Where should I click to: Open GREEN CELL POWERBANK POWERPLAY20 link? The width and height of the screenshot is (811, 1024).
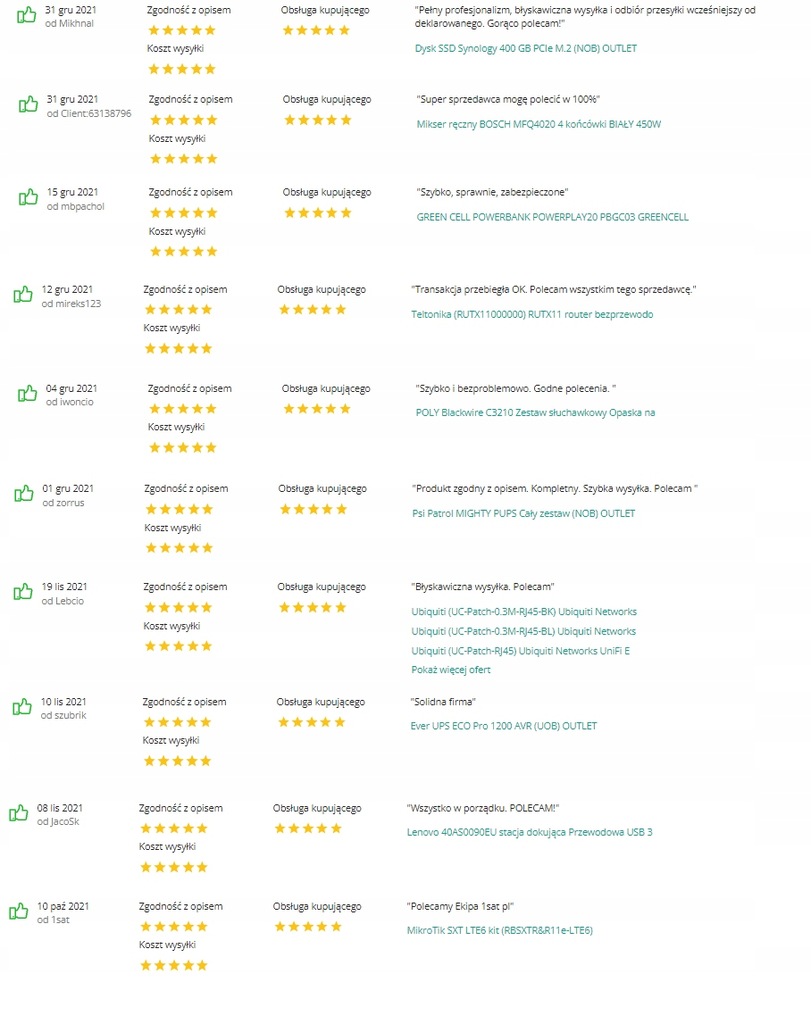tap(552, 217)
